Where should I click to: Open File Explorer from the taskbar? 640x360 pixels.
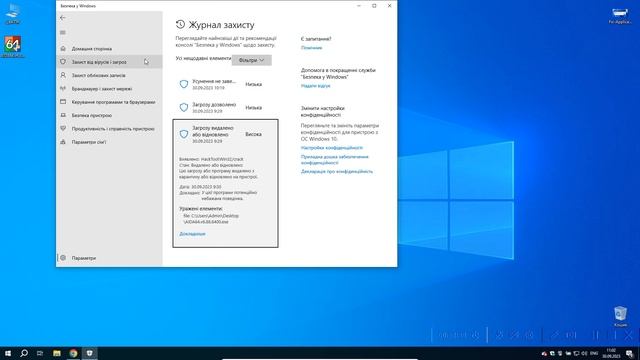pyautogui.click(x=57, y=353)
